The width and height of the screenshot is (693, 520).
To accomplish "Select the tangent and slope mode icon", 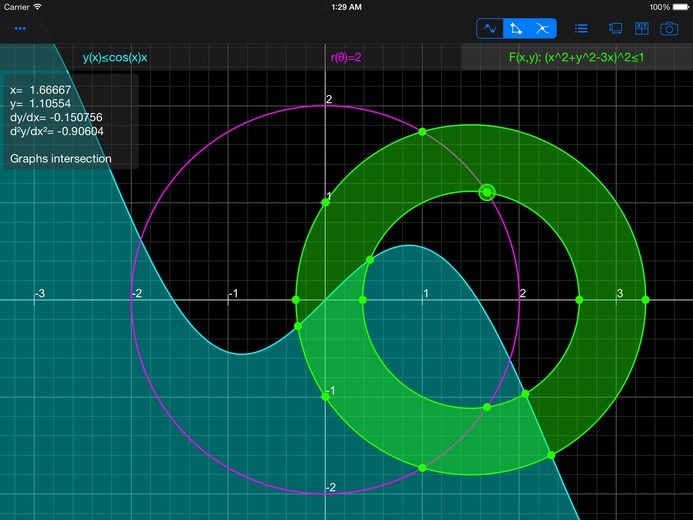I will pyautogui.click(x=516, y=29).
